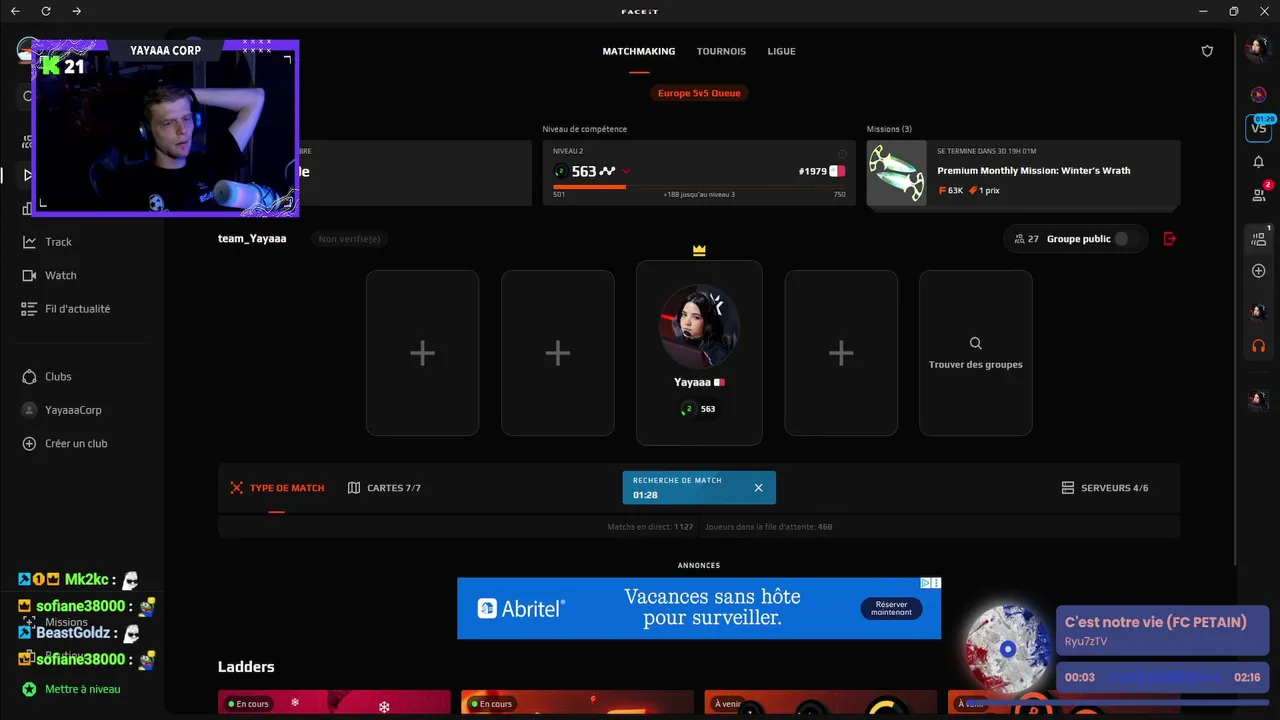The width and height of the screenshot is (1280, 720).
Task: Open the party group icon in right bar
Action: coord(1259,238)
